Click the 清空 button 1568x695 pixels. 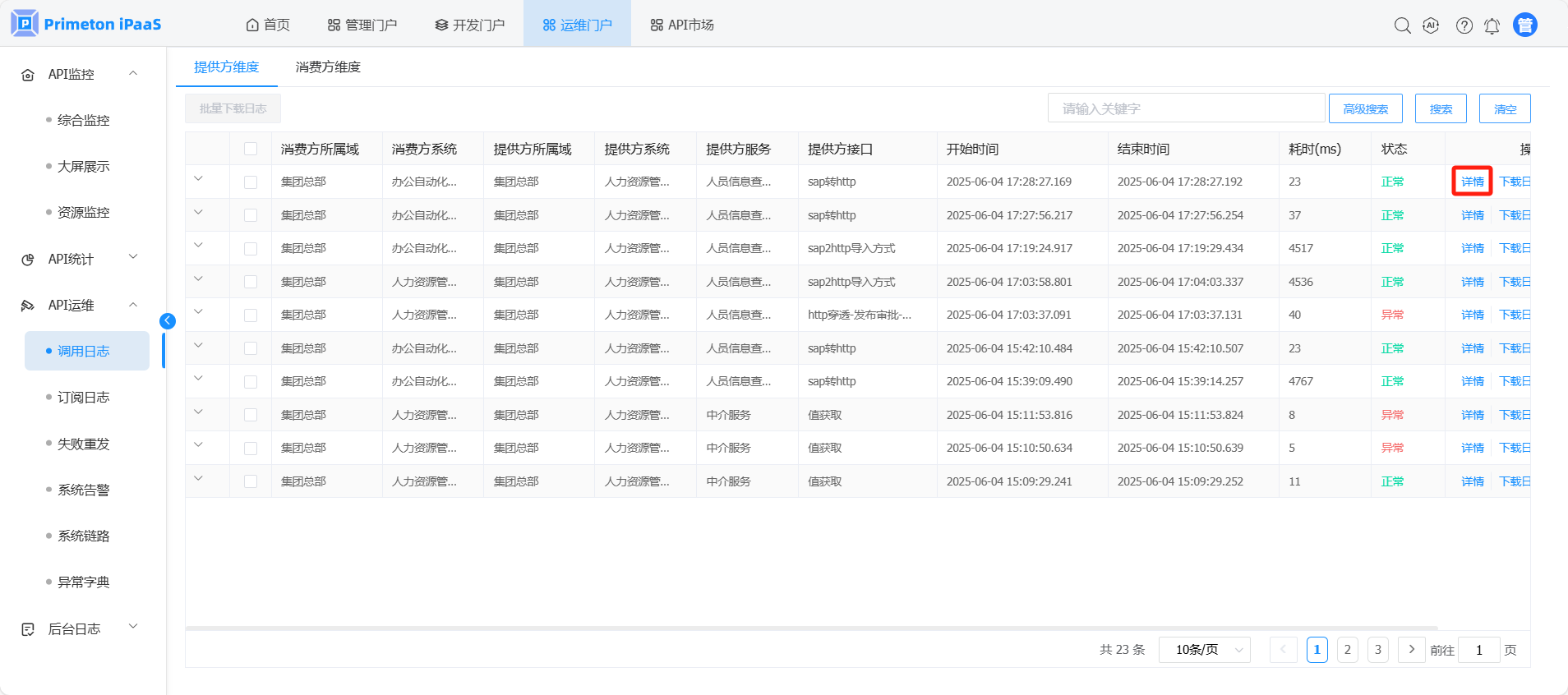point(1504,108)
